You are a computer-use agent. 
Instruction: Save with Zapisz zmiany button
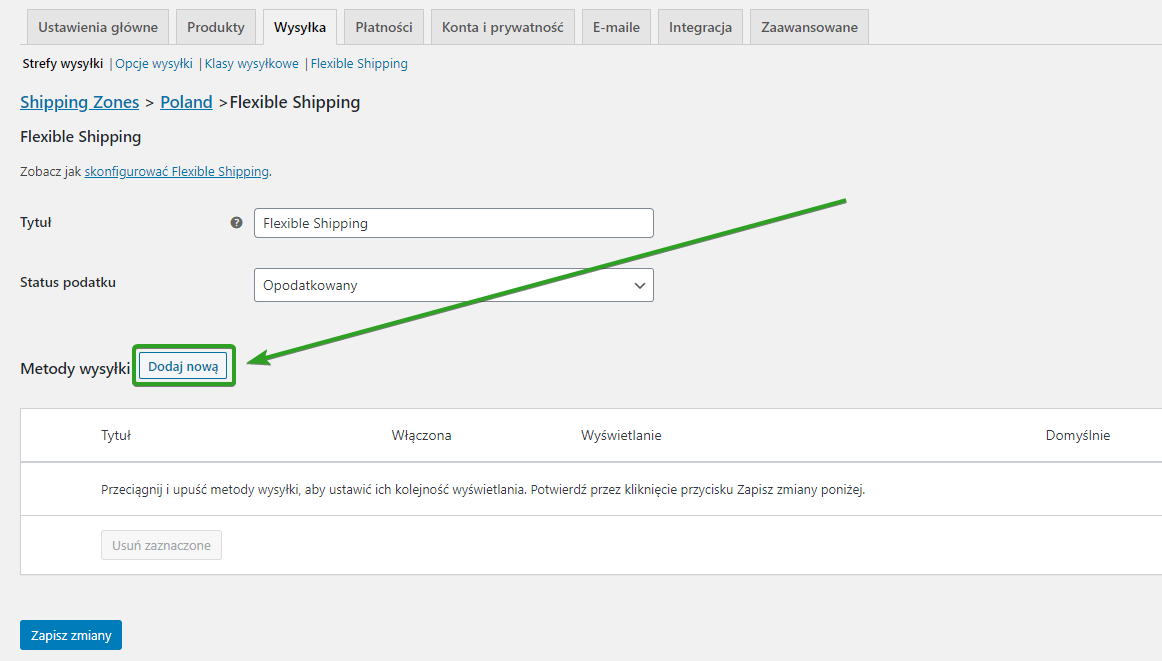[71, 635]
